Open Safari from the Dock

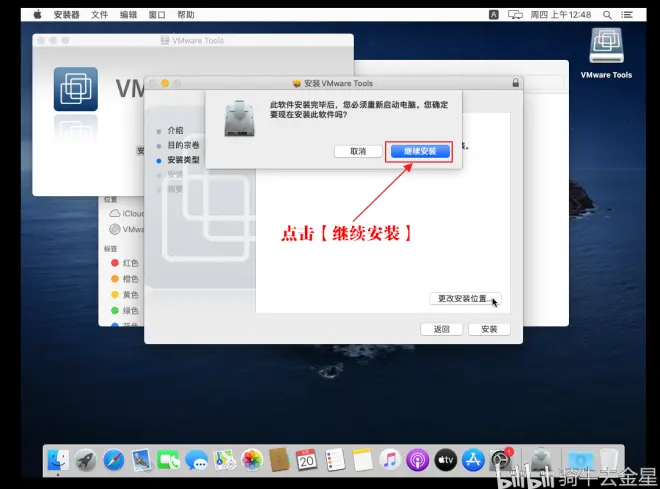[114, 460]
